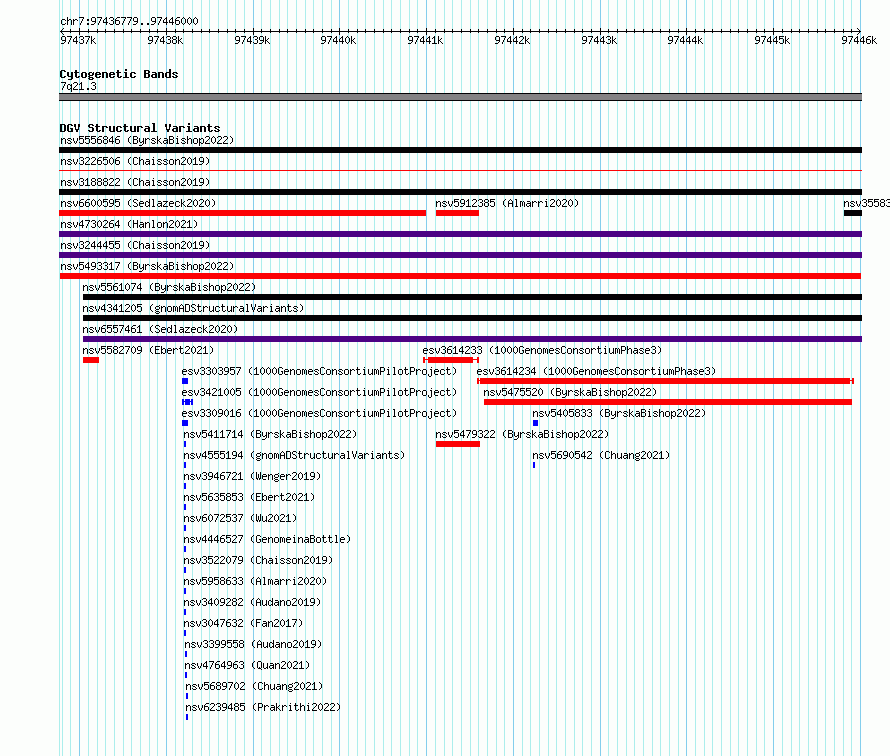This screenshot has width=890, height=756.
Task: Open the nsv5493317 (ByrskaBishop2022) label
Action: [x=147, y=266]
